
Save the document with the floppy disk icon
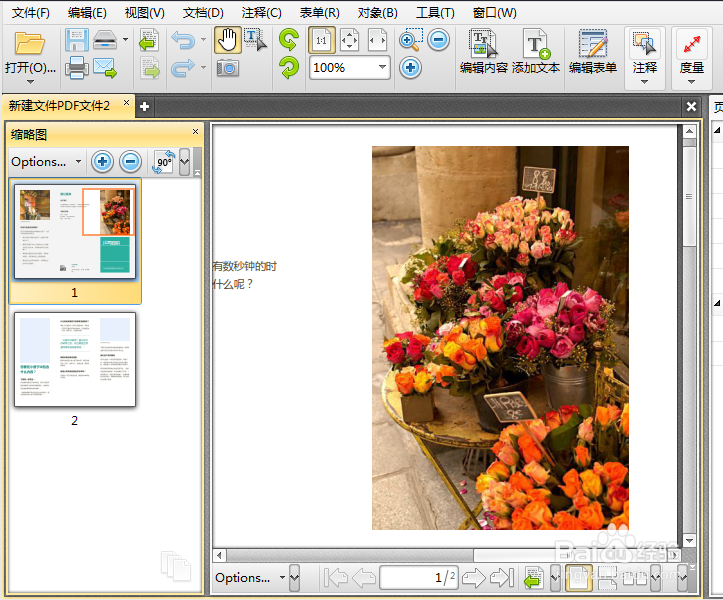coord(77,41)
